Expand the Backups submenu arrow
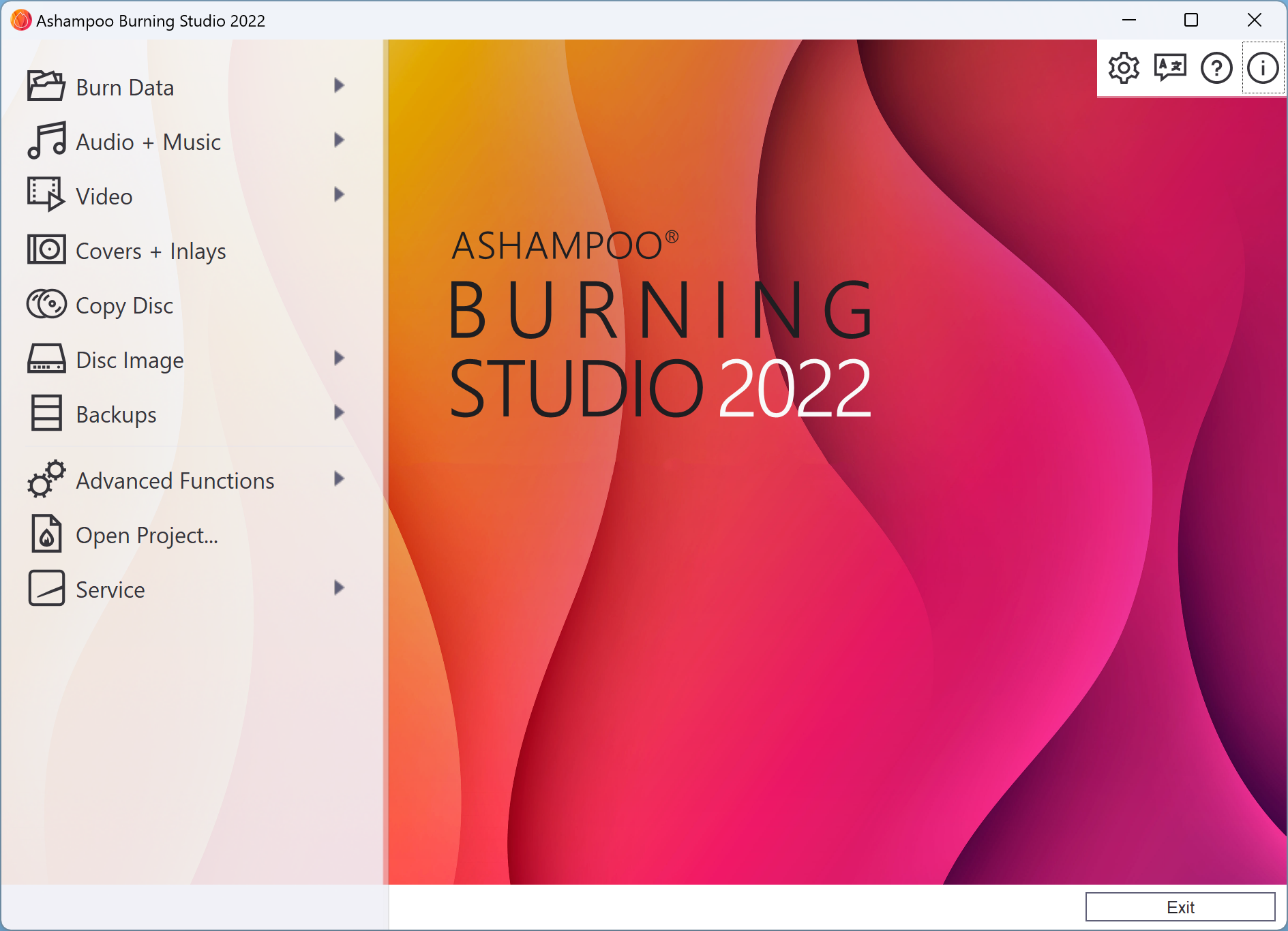Screen dimensions: 1288x931 (339, 413)
